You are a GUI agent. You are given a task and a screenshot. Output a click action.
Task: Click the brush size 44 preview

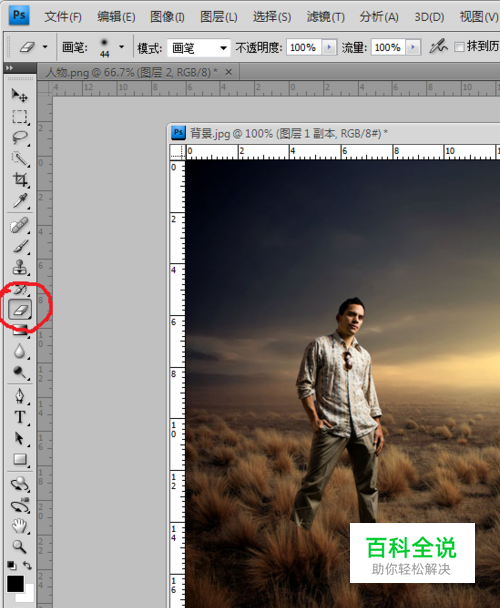click(x=104, y=47)
